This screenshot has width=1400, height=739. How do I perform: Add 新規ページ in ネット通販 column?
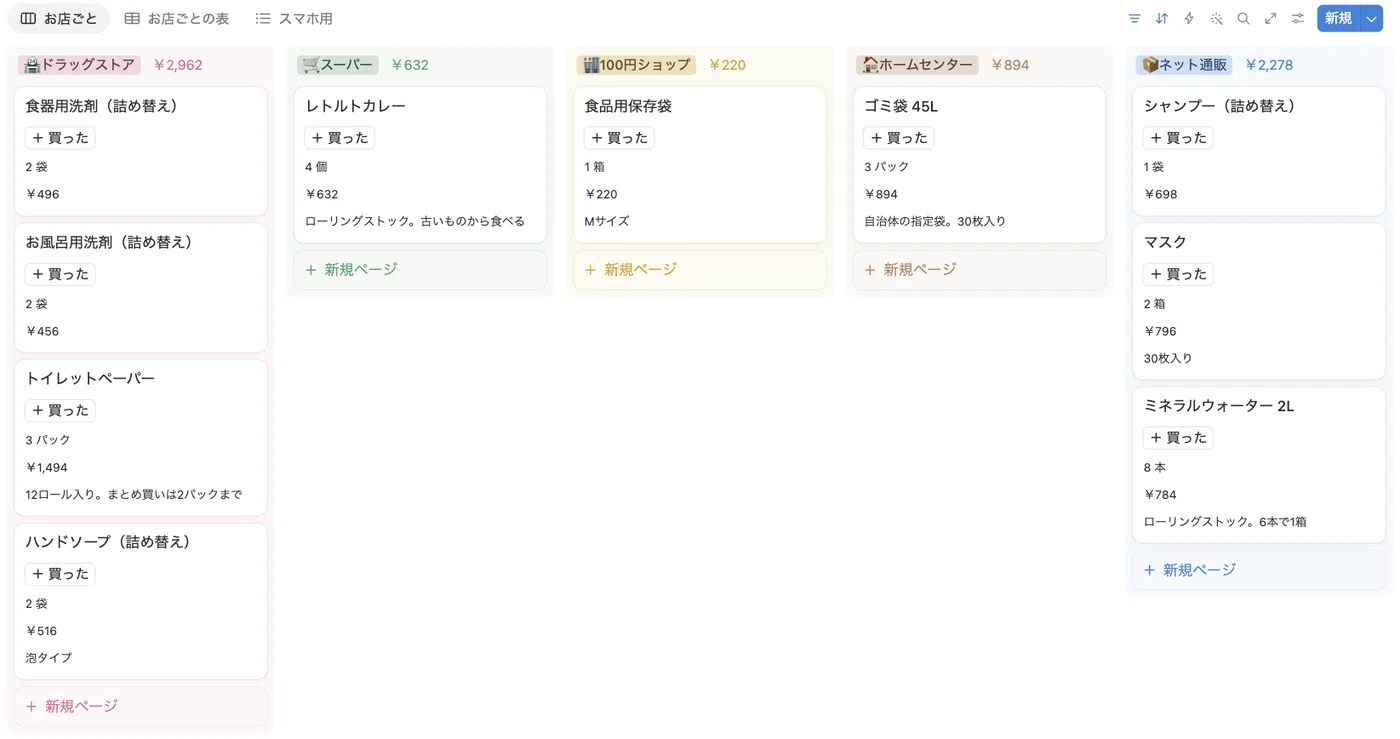click(1259, 570)
